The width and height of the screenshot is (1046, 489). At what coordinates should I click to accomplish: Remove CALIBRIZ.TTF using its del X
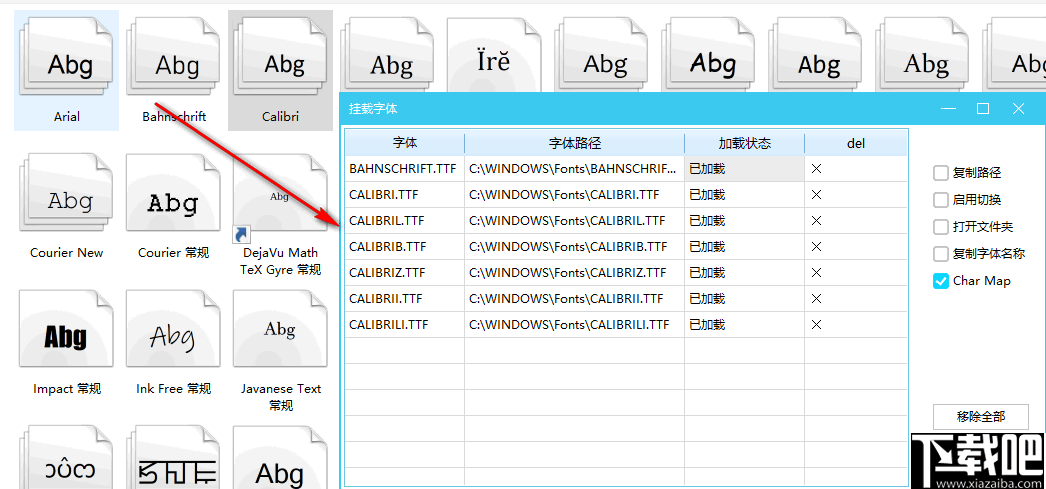coord(816,273)
